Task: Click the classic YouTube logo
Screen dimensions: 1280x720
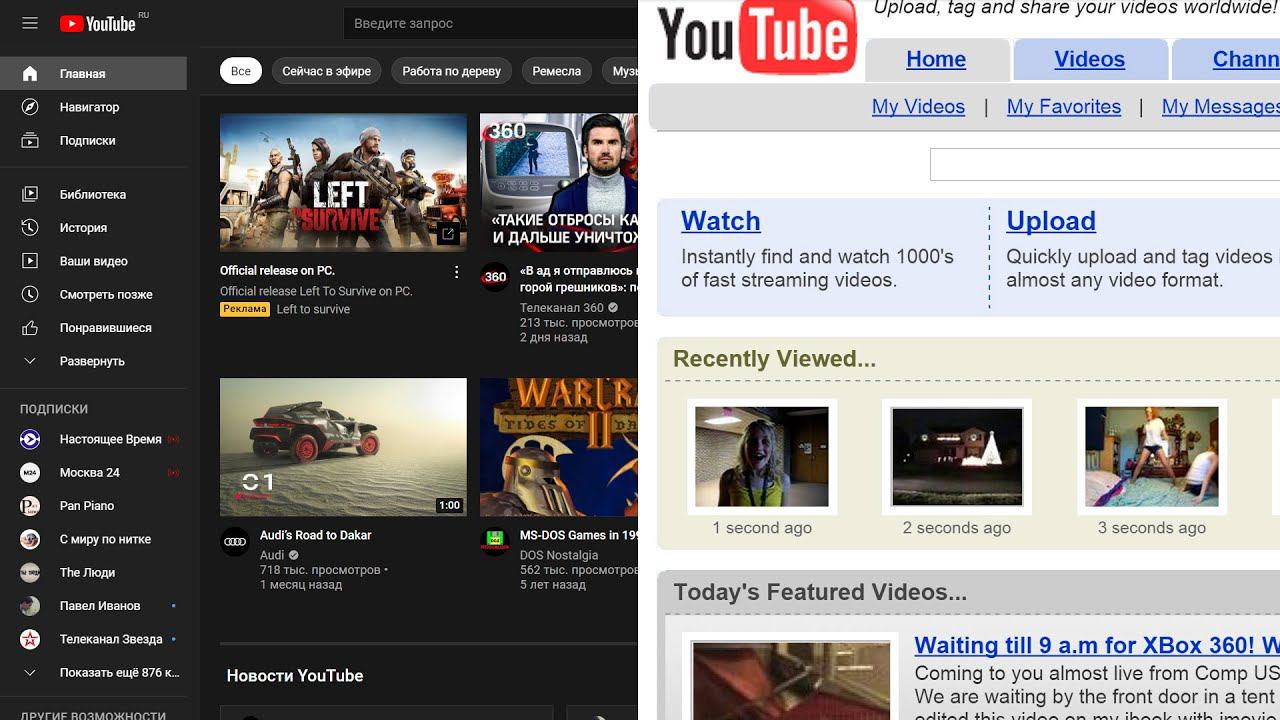Action: [757, 37]
